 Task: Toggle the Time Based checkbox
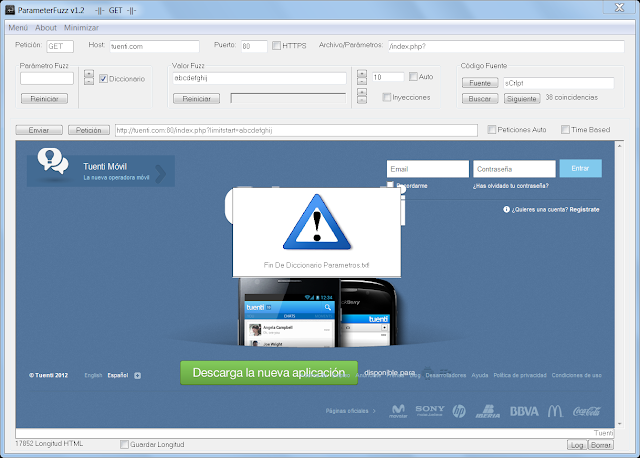[x=565, y=129]
